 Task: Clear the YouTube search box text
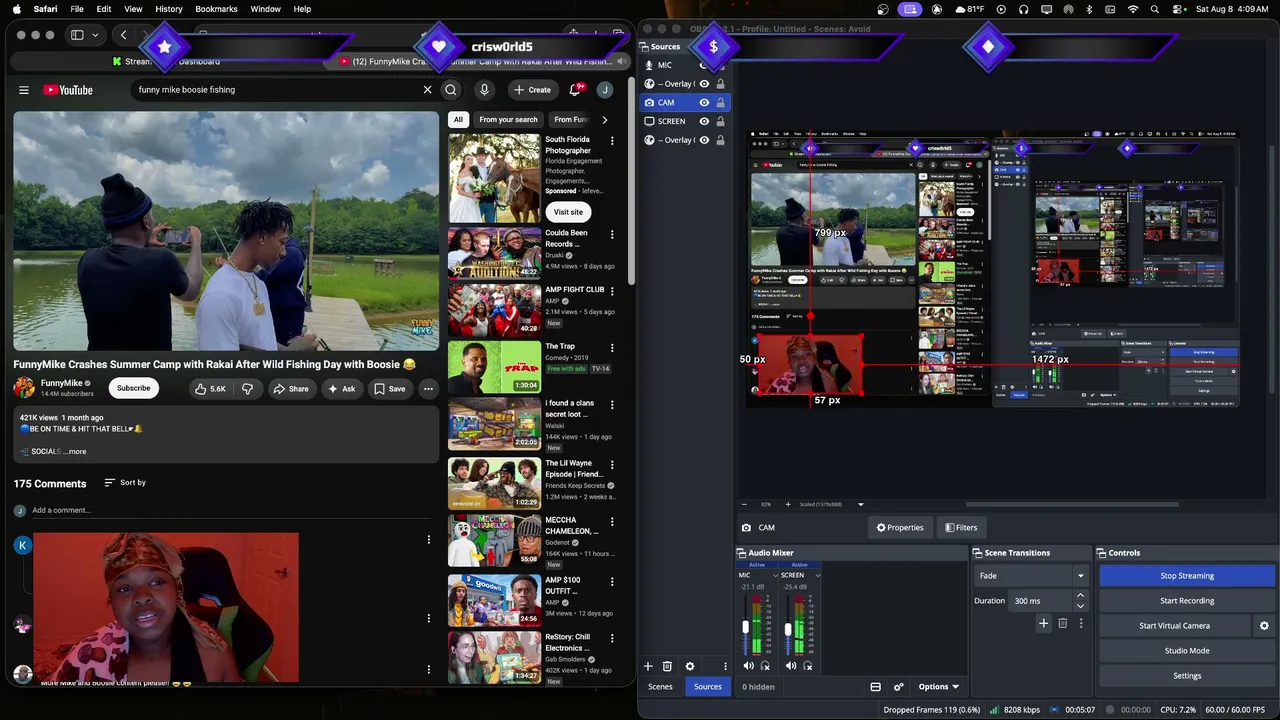[x=427, y=90]
